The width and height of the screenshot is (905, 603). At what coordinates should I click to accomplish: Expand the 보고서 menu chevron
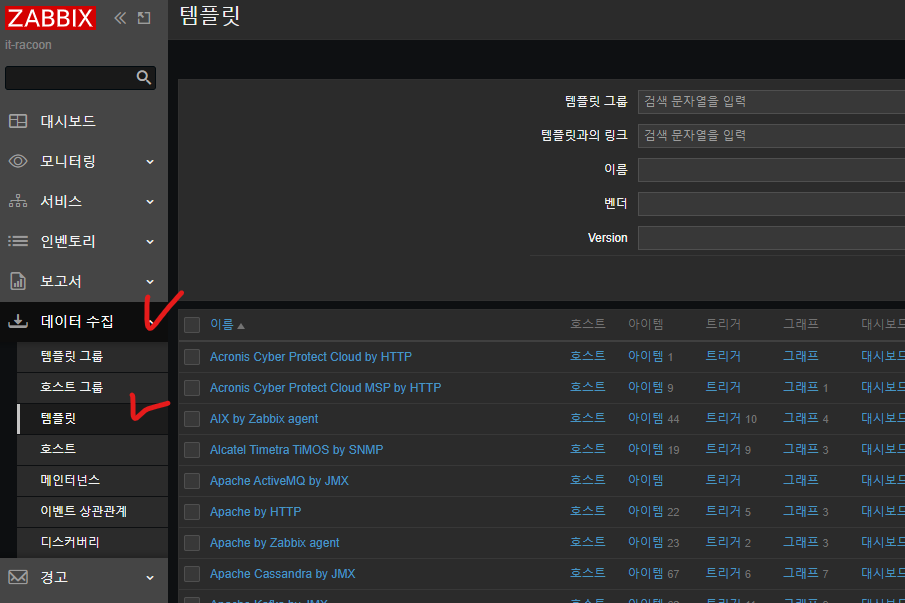(150, 282)
